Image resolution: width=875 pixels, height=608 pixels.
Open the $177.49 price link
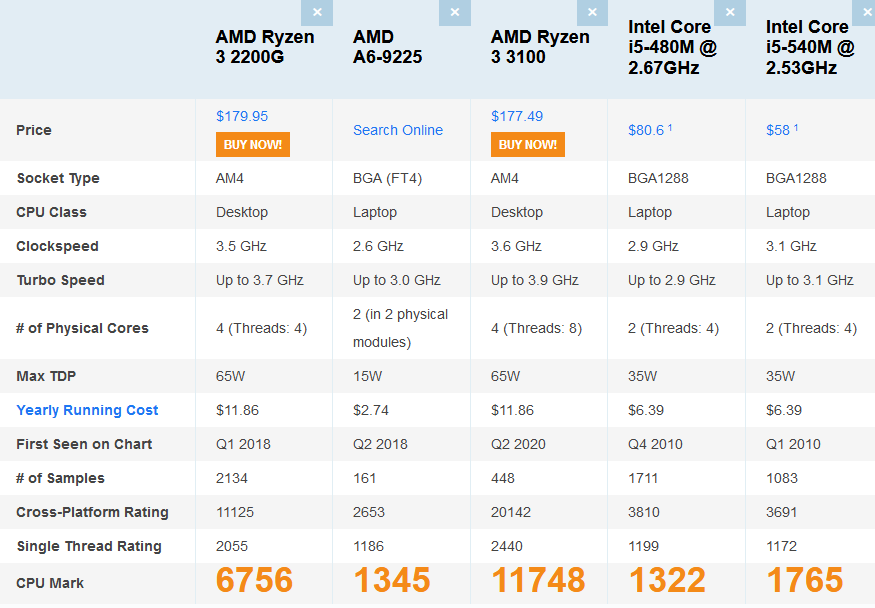pyautogui.click(x=517, y=116)
